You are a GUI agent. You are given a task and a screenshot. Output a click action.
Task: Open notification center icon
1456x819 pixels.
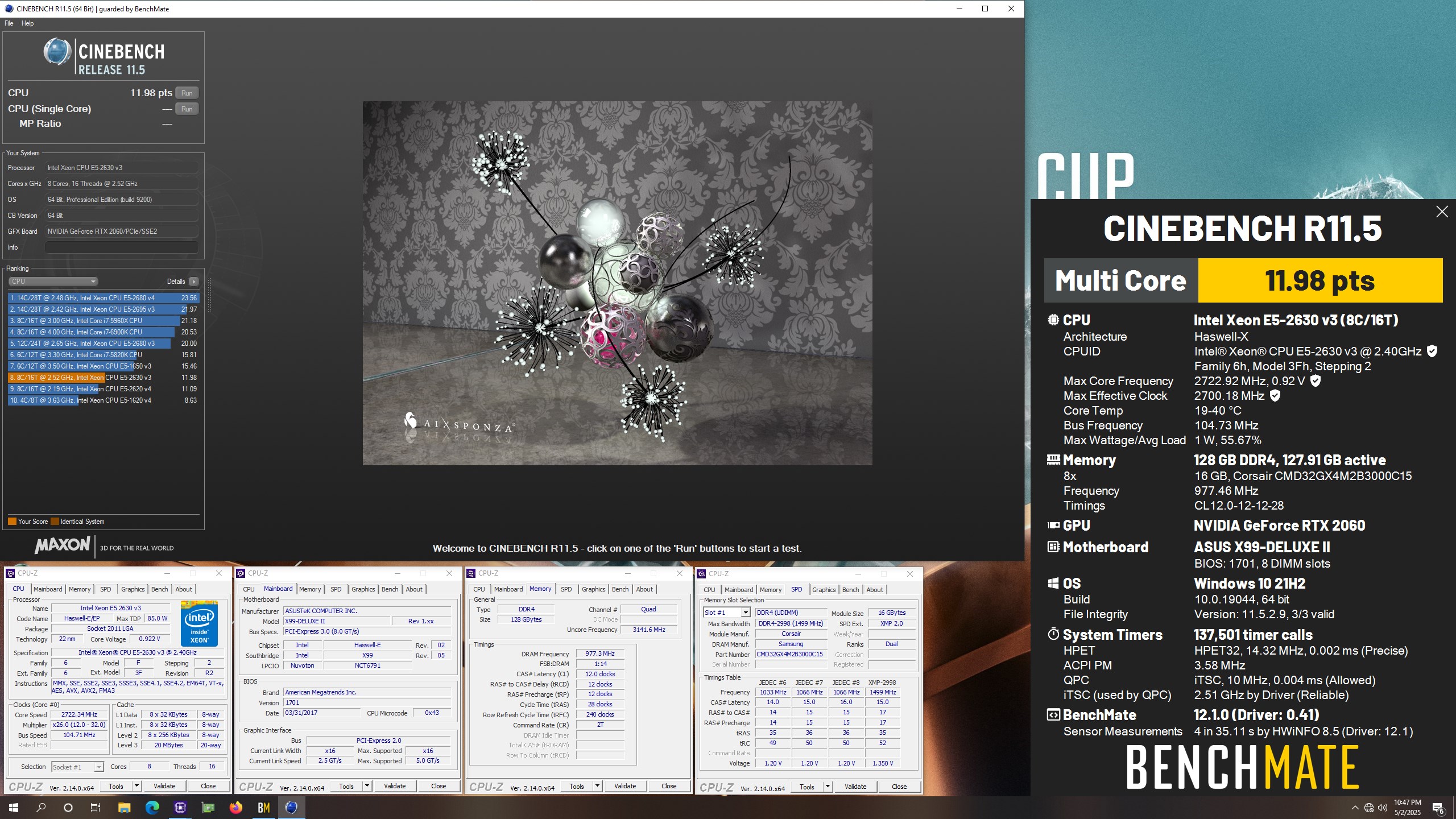[x=1438, y=808]
